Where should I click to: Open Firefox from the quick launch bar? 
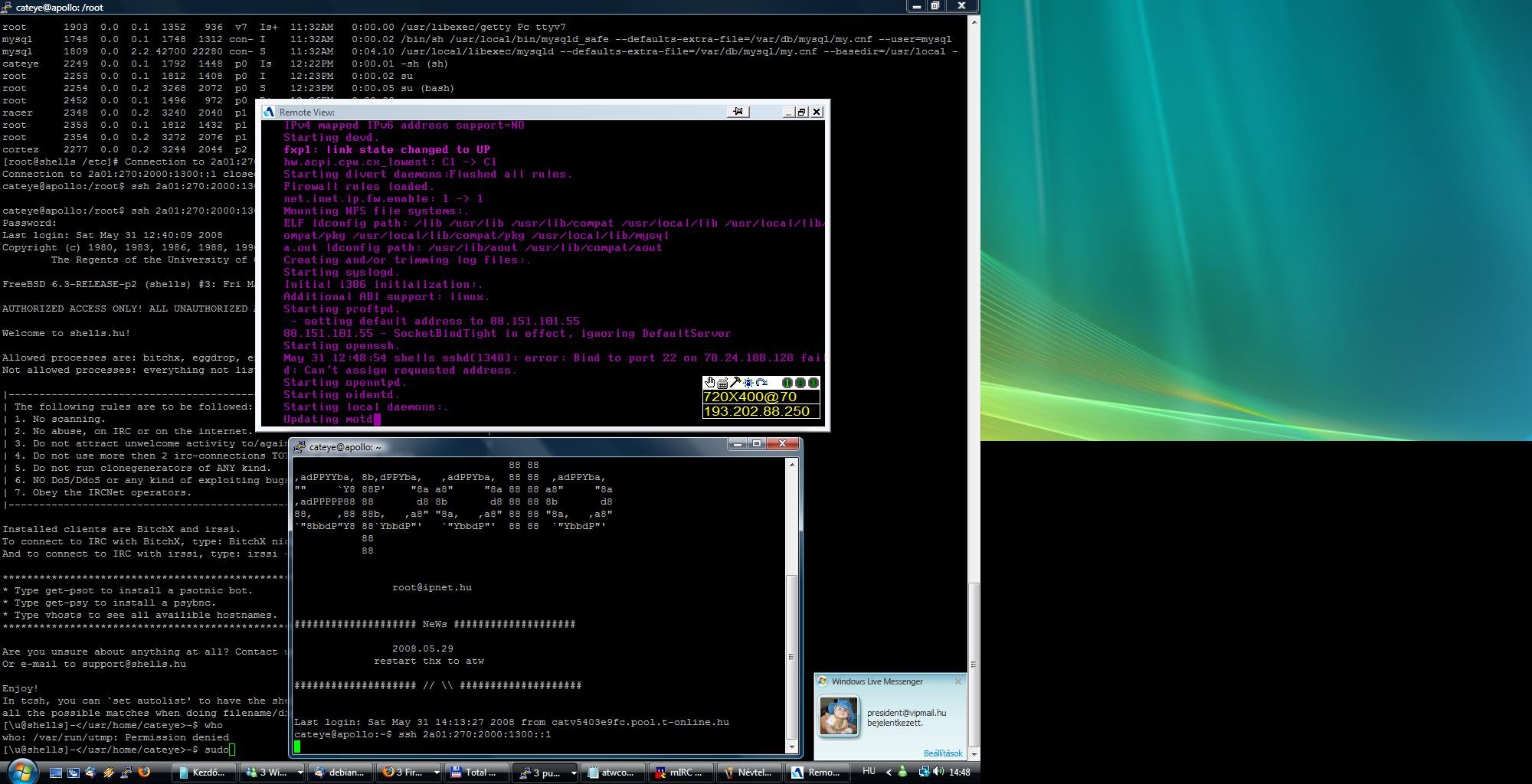[143, 773]
